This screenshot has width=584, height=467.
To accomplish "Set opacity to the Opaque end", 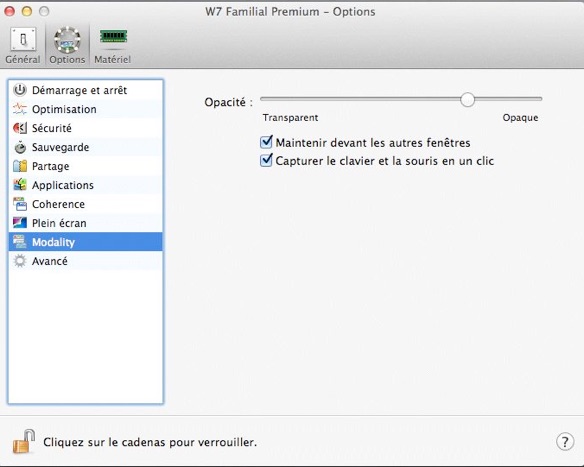I will point(540,99).
